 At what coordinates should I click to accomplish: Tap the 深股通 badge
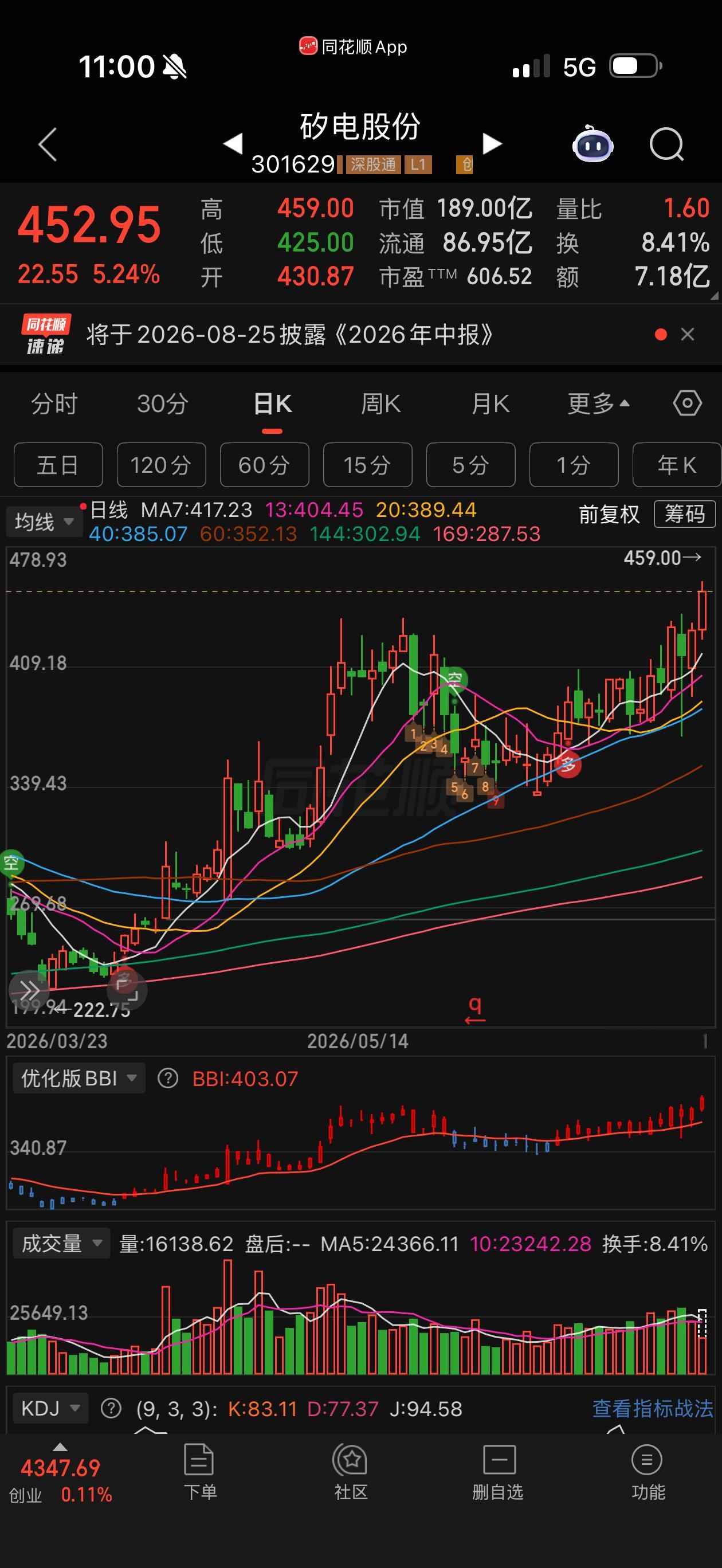coord(373,164)
